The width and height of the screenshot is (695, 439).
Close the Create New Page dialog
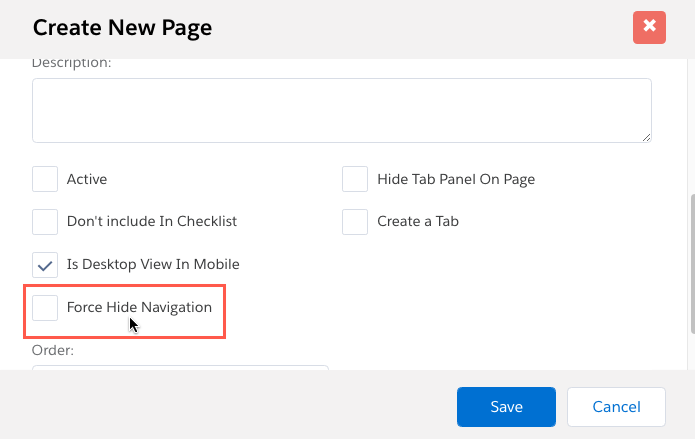[649, 26]
